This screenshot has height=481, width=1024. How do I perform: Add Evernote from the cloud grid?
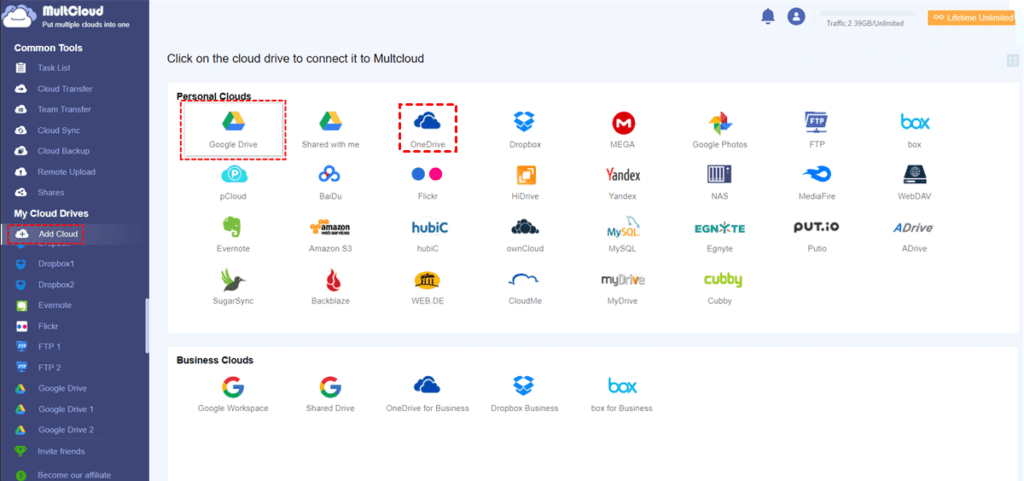click(233, 234)
